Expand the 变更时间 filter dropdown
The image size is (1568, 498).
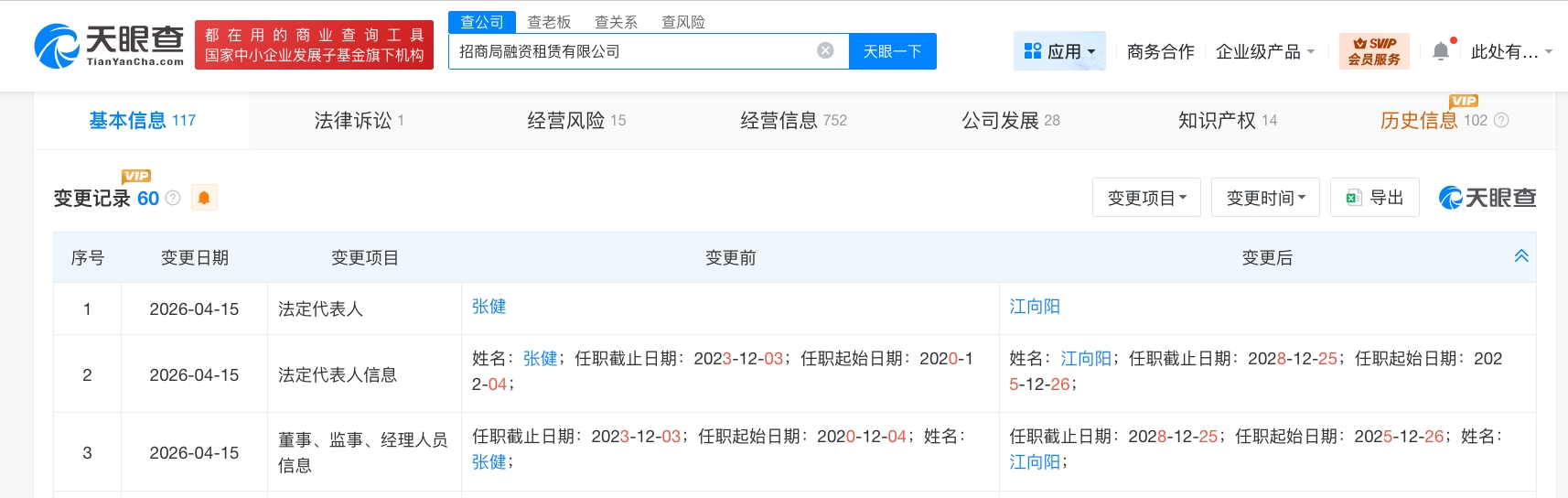(1265, 198)
